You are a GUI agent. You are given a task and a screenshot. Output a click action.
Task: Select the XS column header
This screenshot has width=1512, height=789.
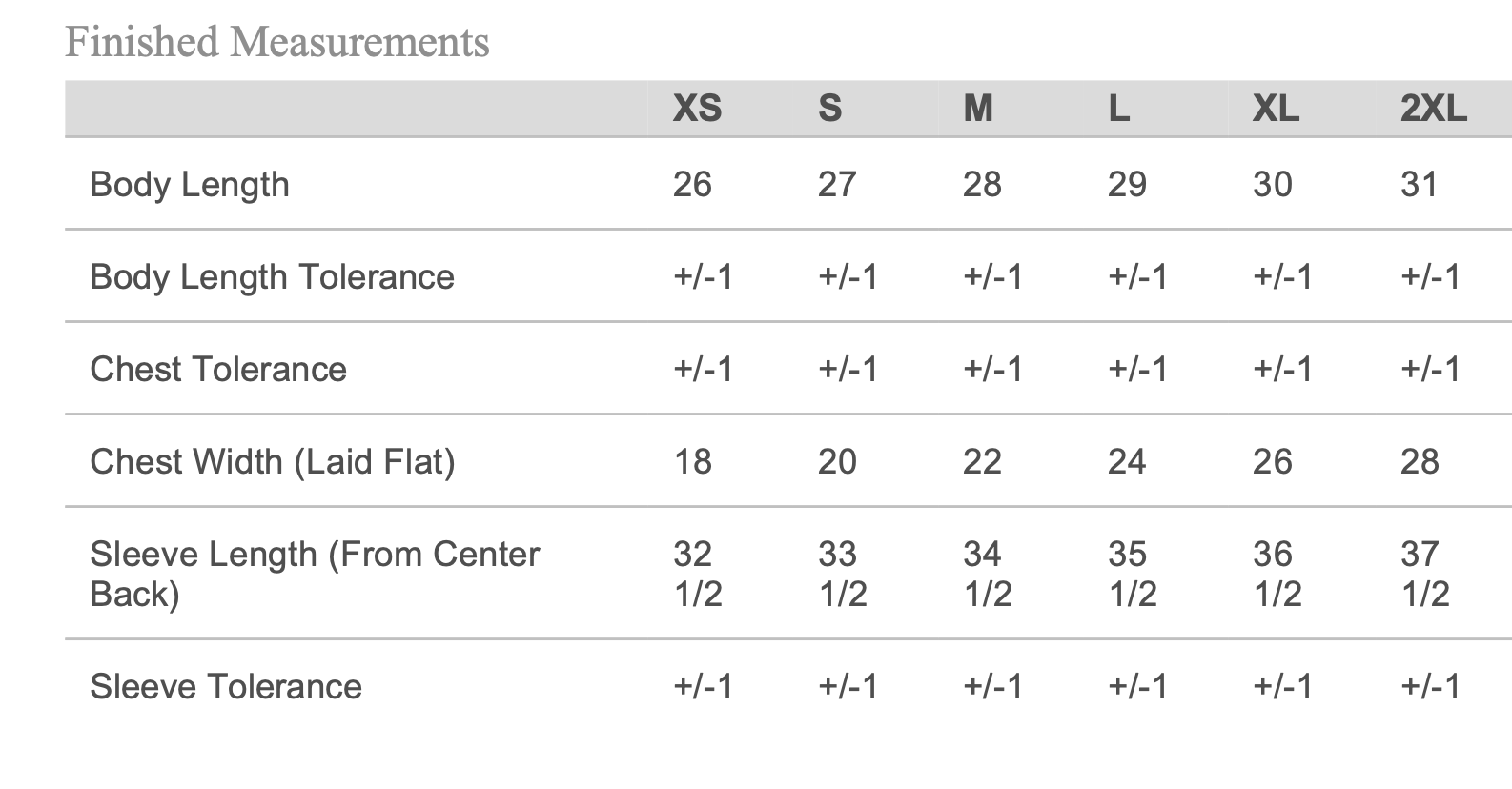point(697,109)
